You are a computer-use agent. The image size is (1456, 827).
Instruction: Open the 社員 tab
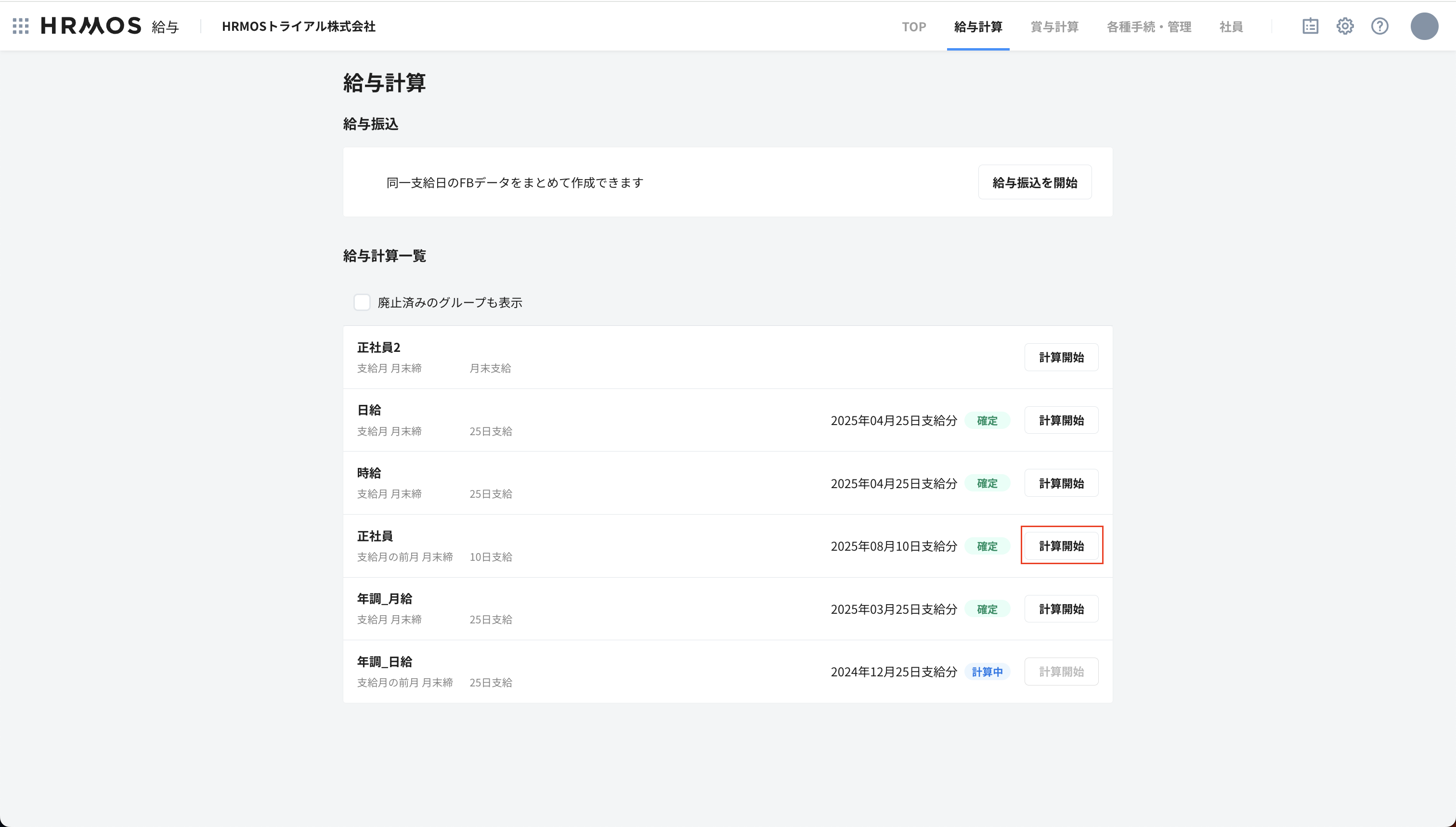click(x=1231, y=26)
